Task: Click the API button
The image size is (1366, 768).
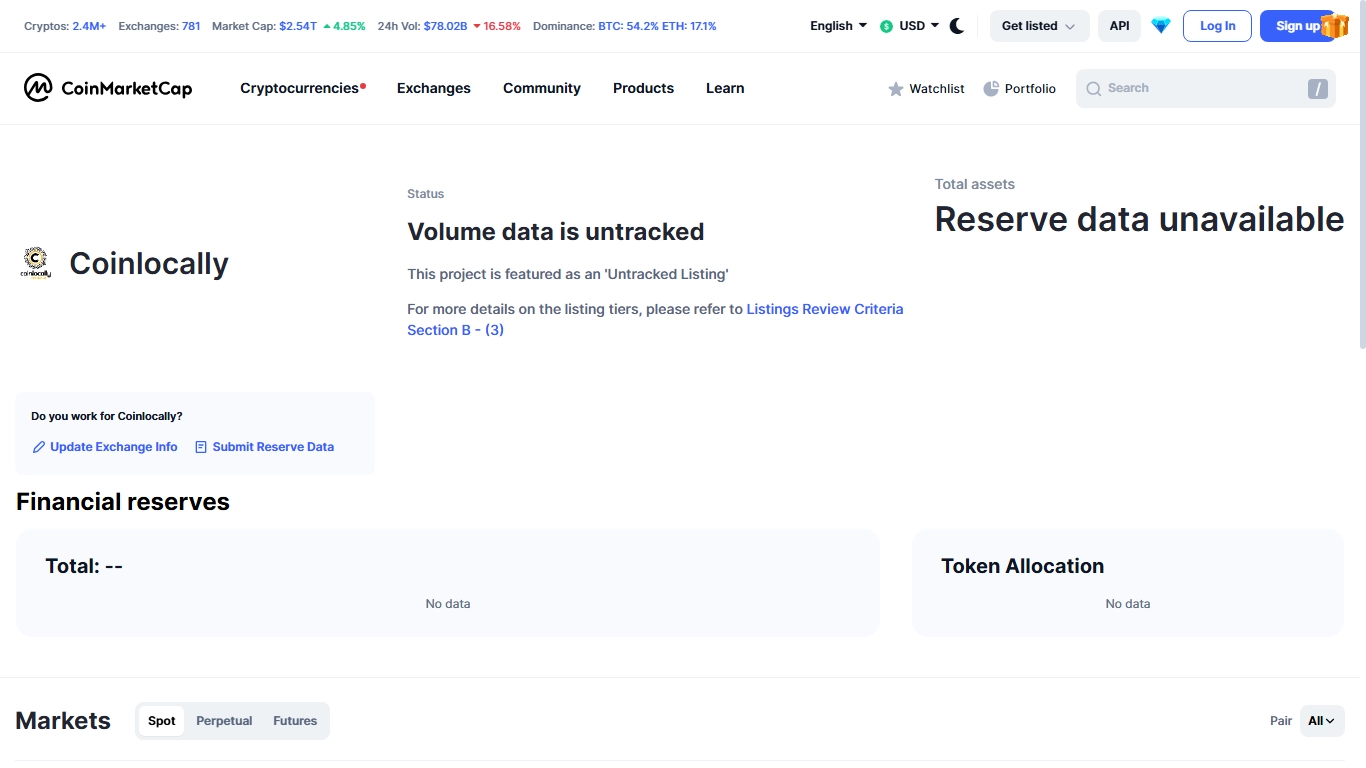Action: [1120, 26]
